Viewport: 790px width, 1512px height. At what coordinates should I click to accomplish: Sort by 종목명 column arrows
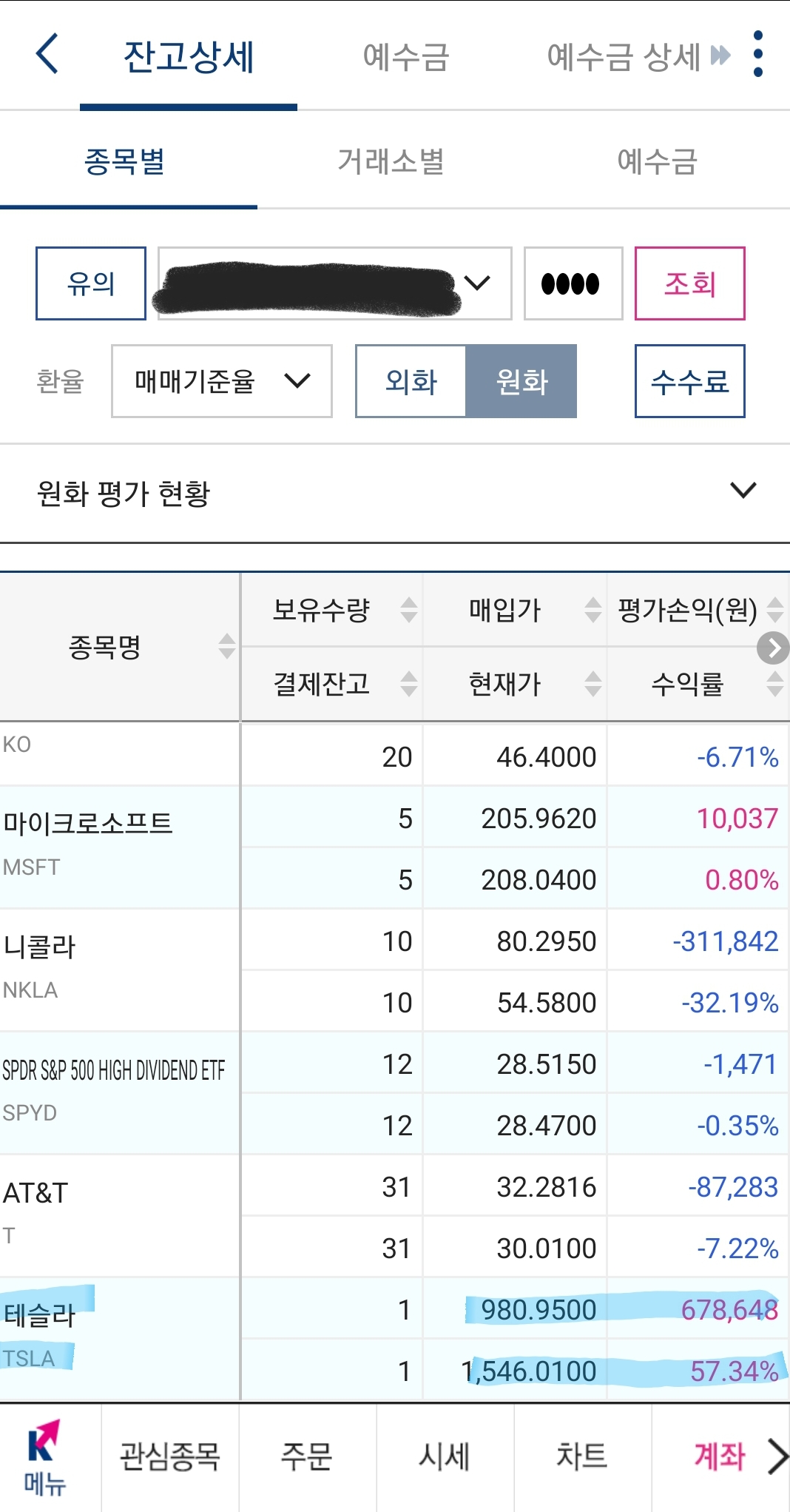pyautogui.click(x=227, y=646)
